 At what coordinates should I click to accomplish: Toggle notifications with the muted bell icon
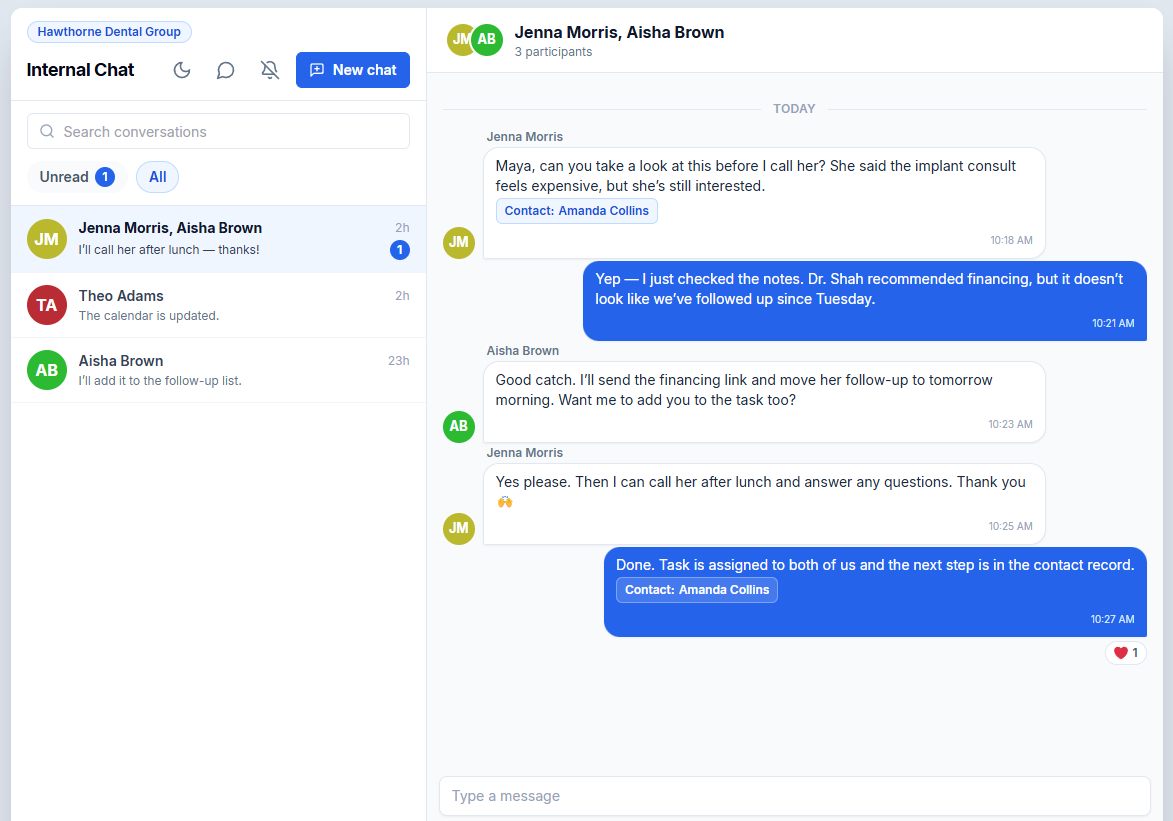pos(269,70)
